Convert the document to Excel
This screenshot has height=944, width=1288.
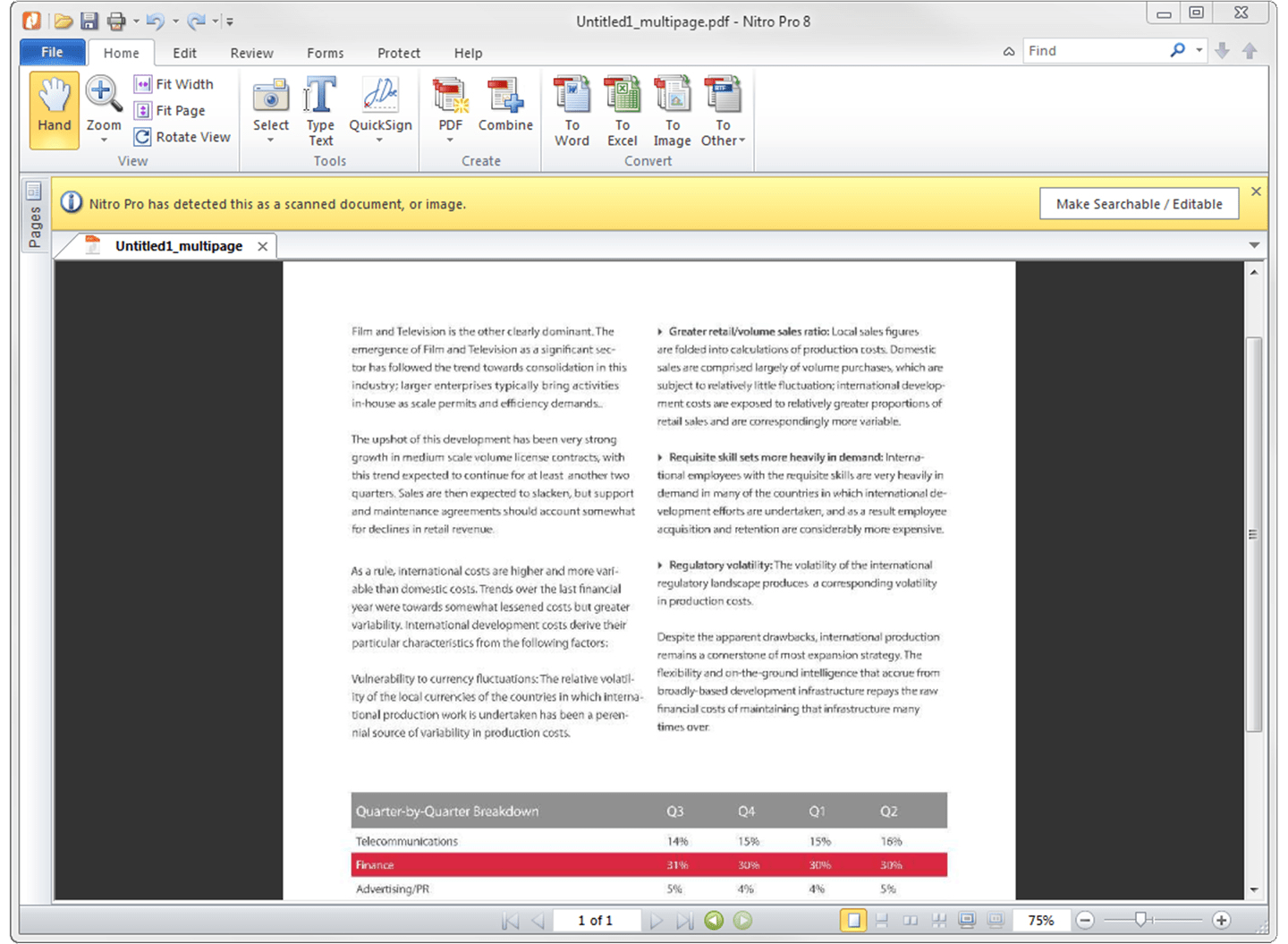pos(622,107)
